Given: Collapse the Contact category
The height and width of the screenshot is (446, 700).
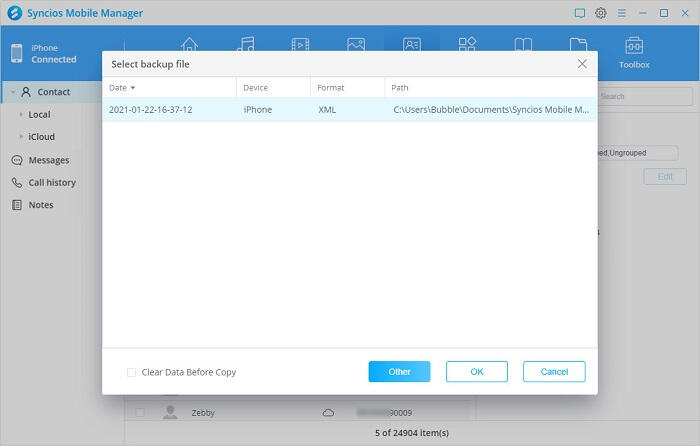Looking at the screenshot, I should click(12, 92).
